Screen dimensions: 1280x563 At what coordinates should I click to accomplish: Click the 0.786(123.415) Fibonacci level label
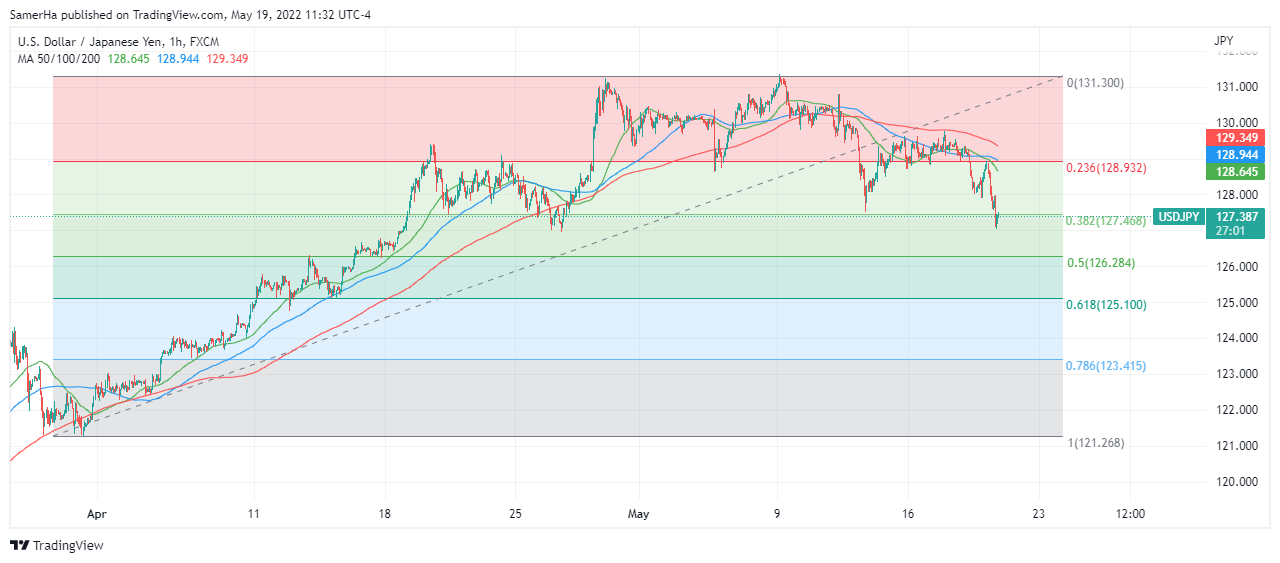pyautogui.click(x=1107, y=366)
